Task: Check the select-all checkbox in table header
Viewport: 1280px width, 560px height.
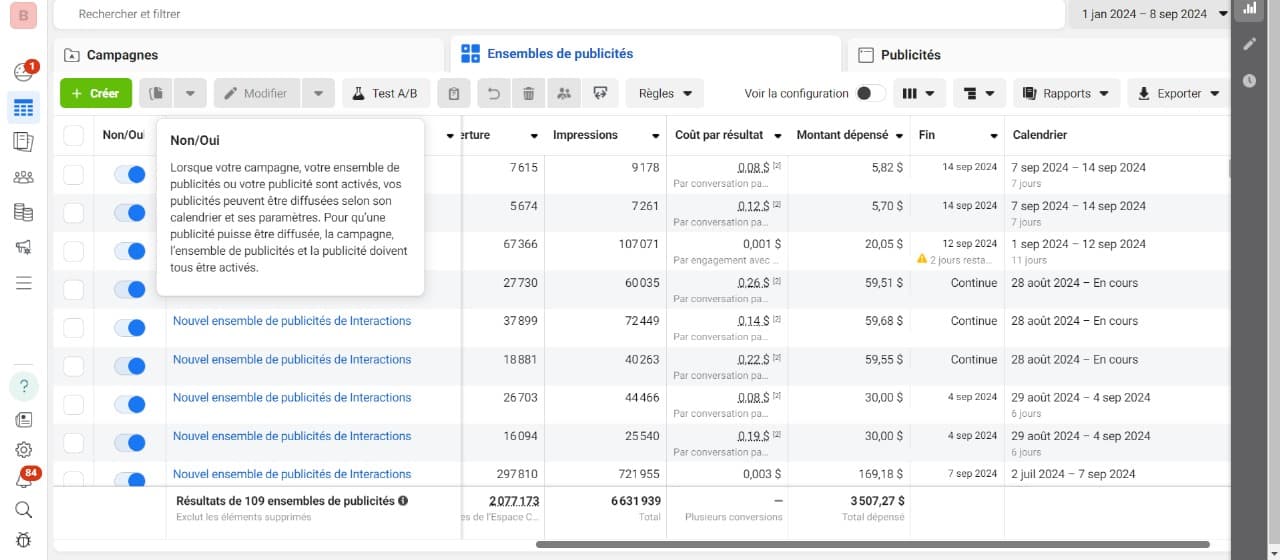Action: pyautogui.click(x=74, y=135)
